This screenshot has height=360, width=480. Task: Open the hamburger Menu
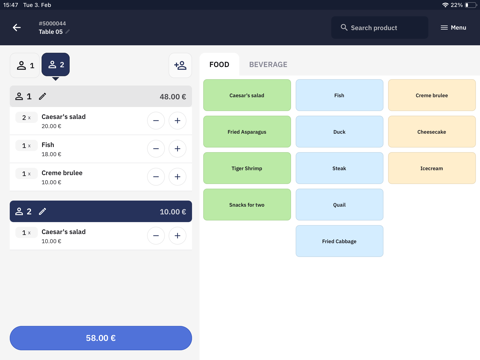click(453, 28)
